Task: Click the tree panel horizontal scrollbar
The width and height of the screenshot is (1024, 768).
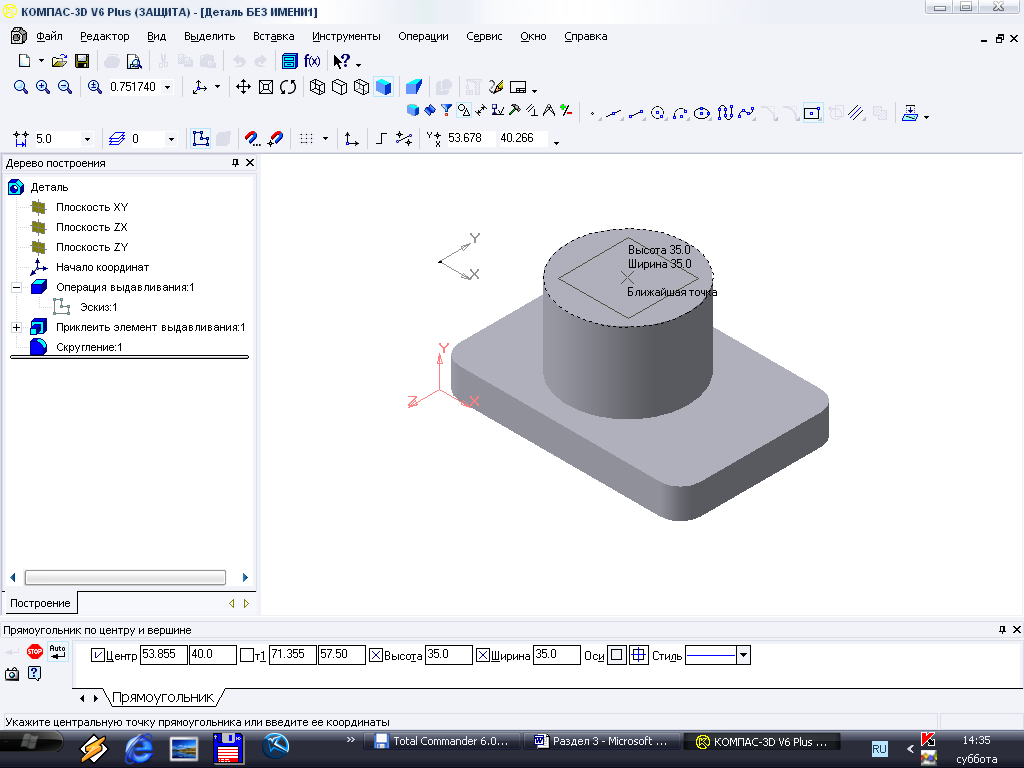Action: click(125, 577)
